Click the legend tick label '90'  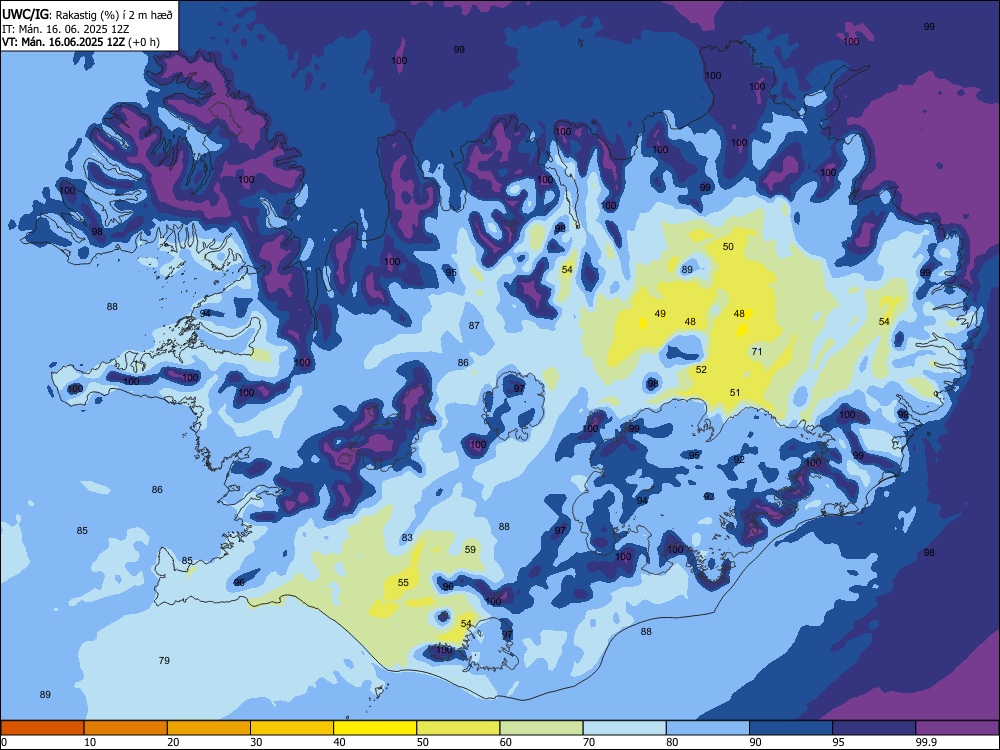pyautogui.click(x=755, y=742)
